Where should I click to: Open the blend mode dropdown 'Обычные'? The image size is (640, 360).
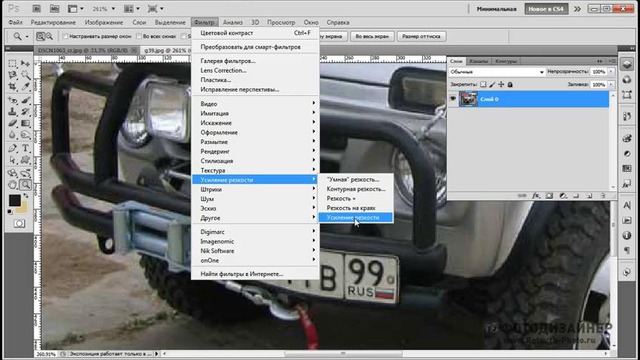pos(497,72)
